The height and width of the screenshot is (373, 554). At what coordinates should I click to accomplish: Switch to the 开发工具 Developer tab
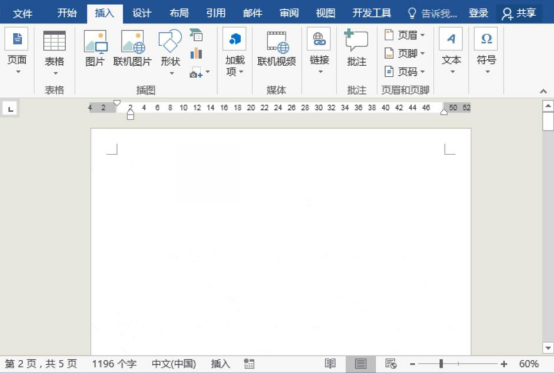point(371,13)
